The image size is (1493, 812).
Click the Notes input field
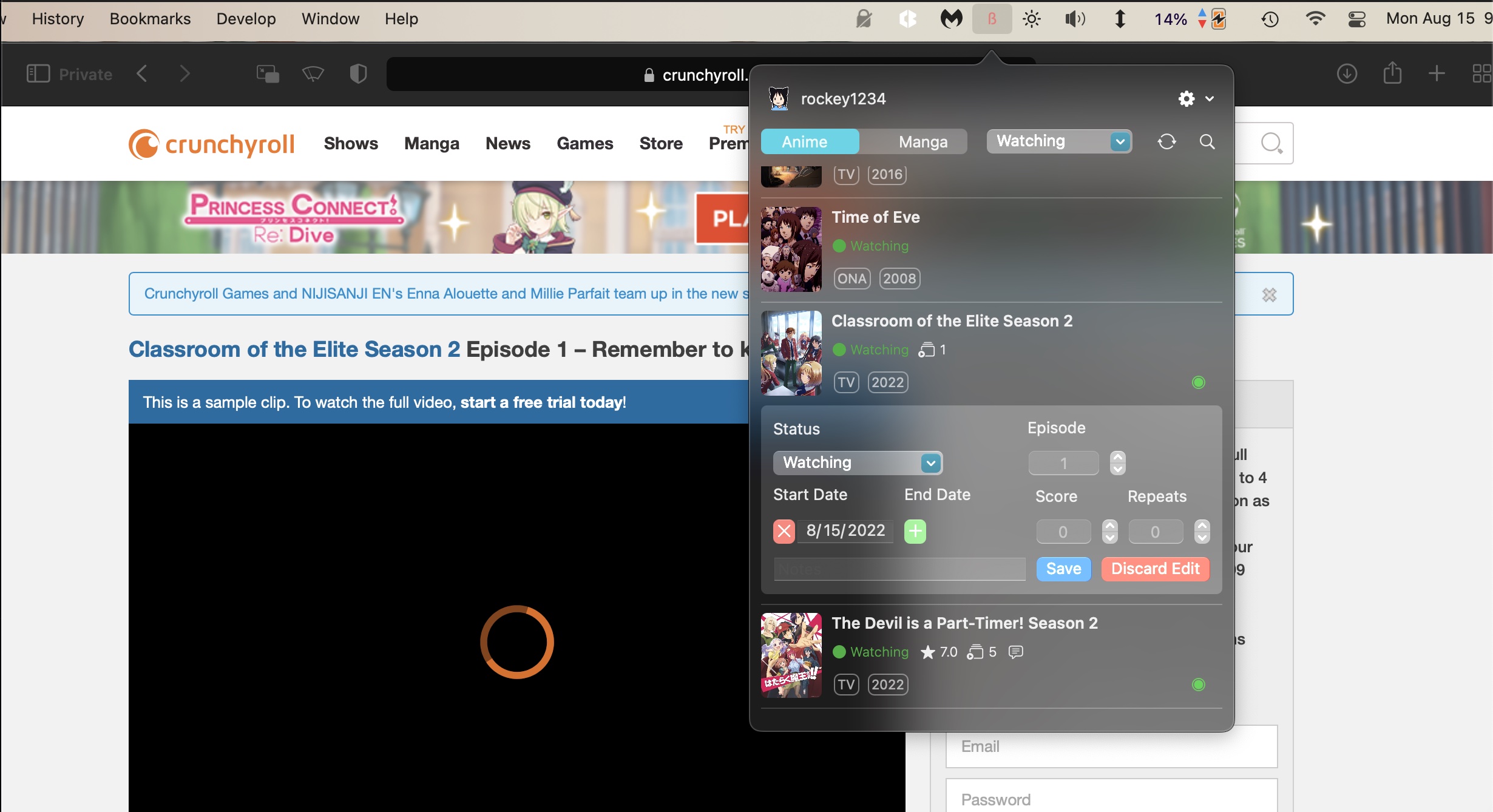pos(899,569)
